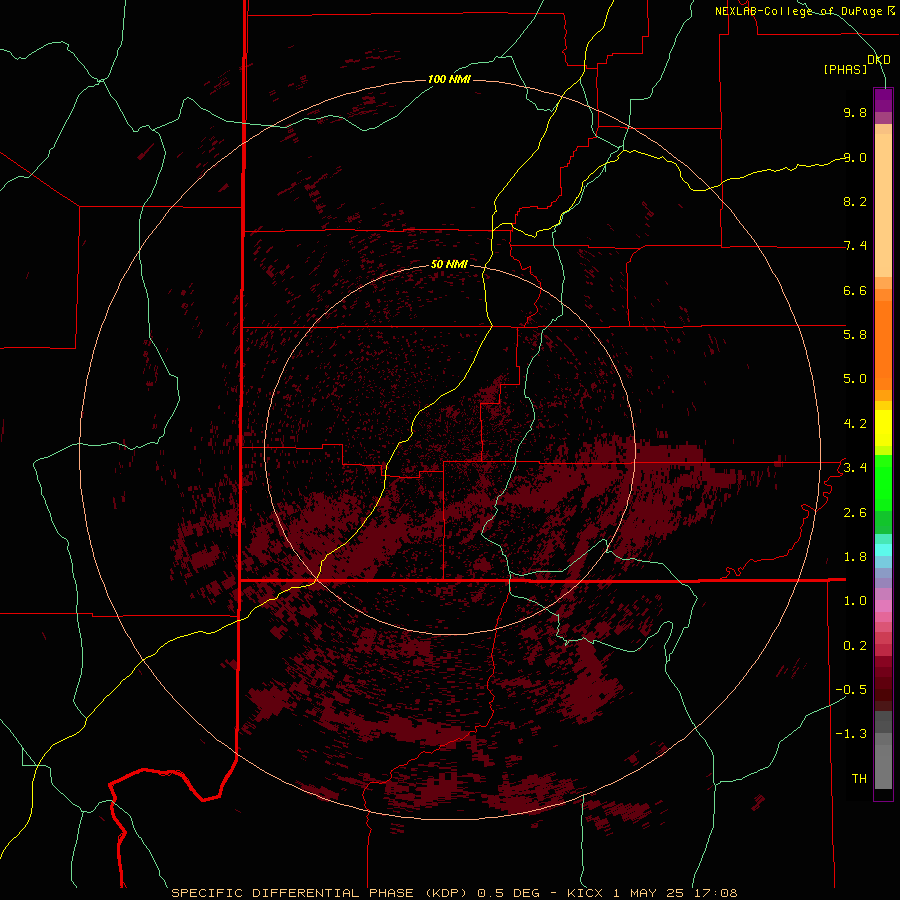The height and width of the screenshot is (900, 900).
Task: Click the 1.0 scale value
Action: pyautogui.click(x=855, y=600)
